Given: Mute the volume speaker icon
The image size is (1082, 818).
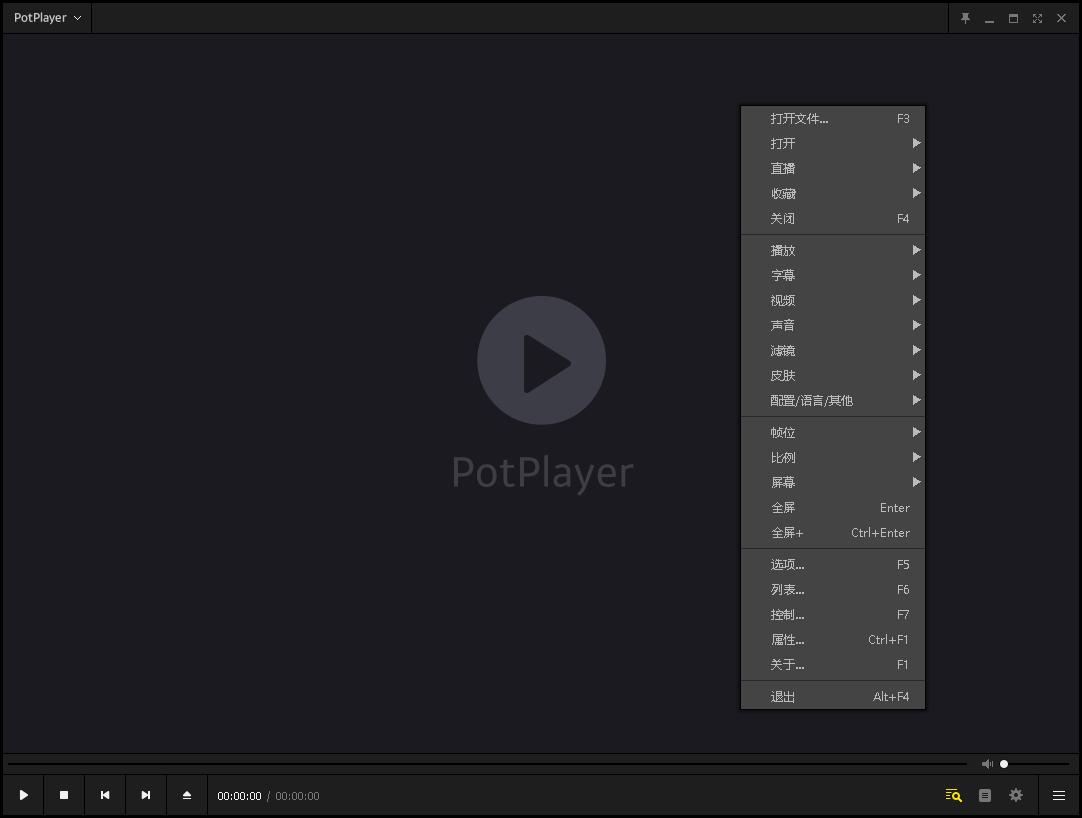Looking at the screenshot, I should [987, 763].
